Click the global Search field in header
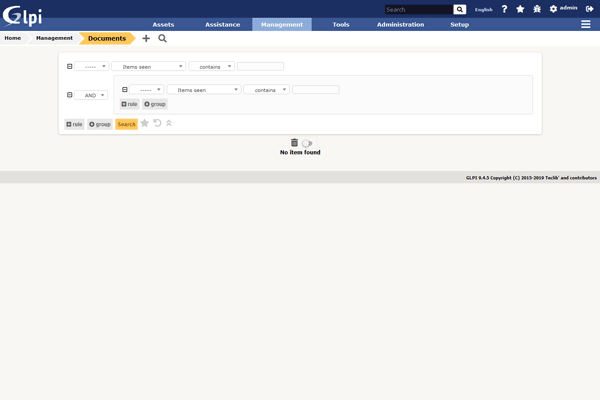 click(x=418, y=9)
